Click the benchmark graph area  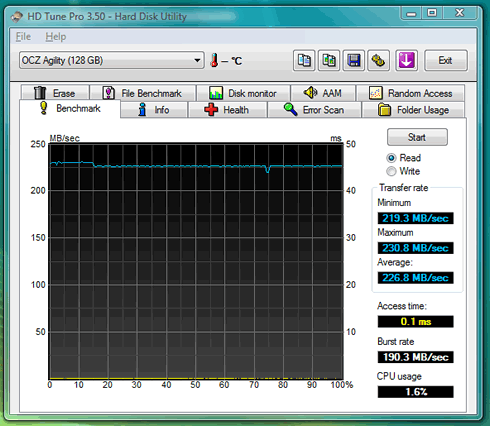click(196, 261)
